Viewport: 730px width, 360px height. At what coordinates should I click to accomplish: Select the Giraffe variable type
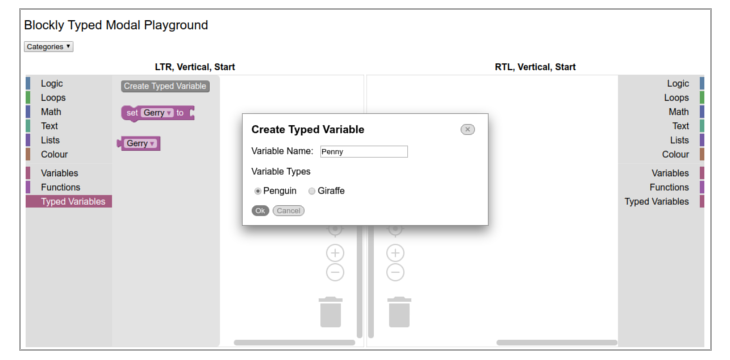pyautogui.click(x=312, y=191)
